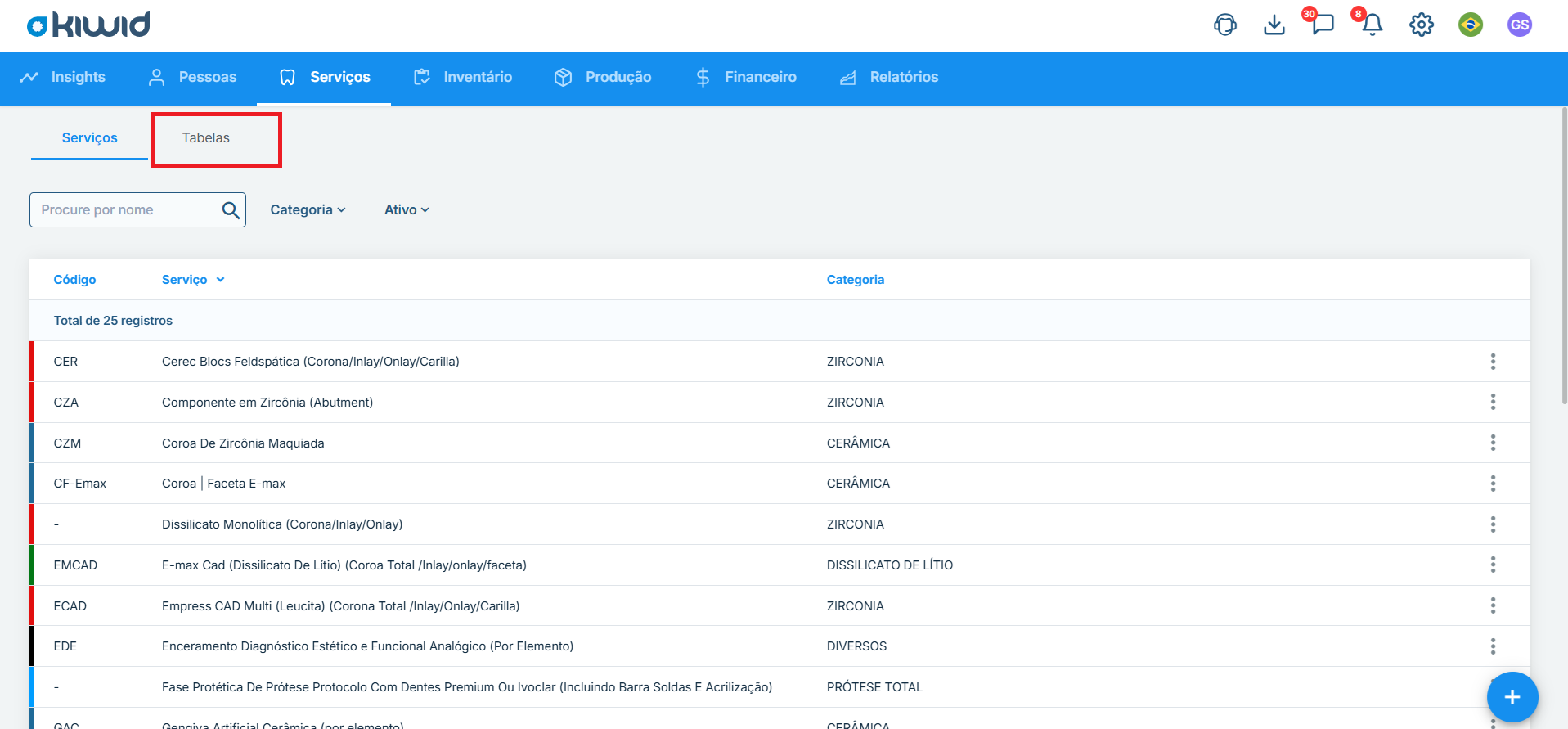Open the Pessoas menu
Image resolution: width=1568 pixels, height=729 pixels.
192,77
